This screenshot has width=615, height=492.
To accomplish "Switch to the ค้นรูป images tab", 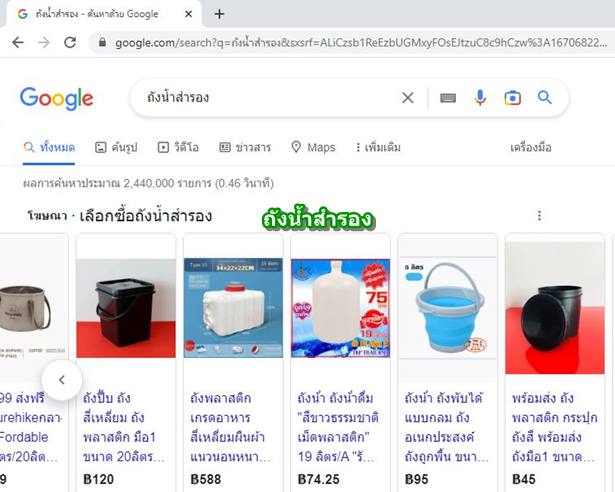I will (116, 148).
